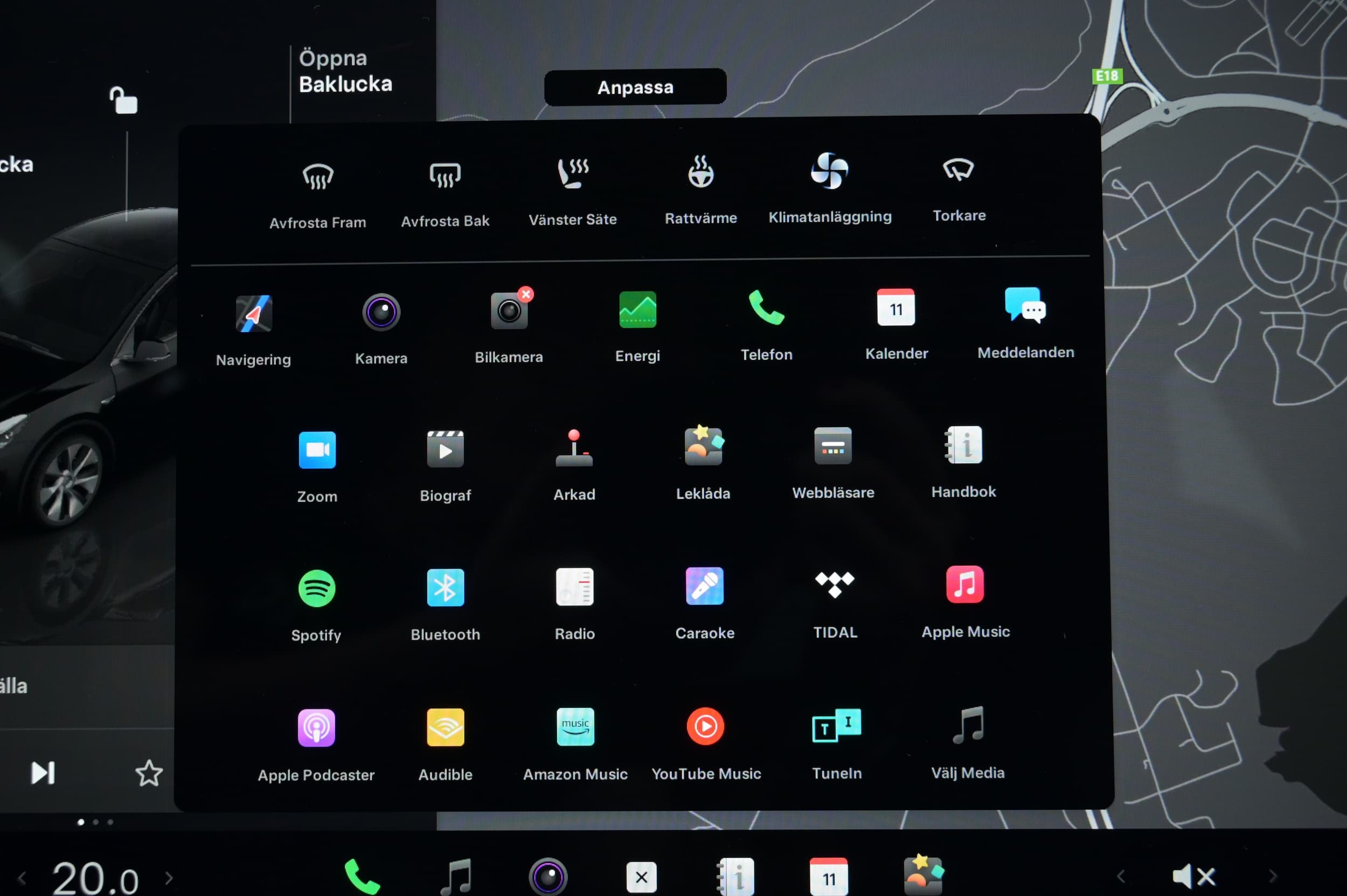
Task: Open the Kalender app in launcher
Action: [x=896, y=307]
